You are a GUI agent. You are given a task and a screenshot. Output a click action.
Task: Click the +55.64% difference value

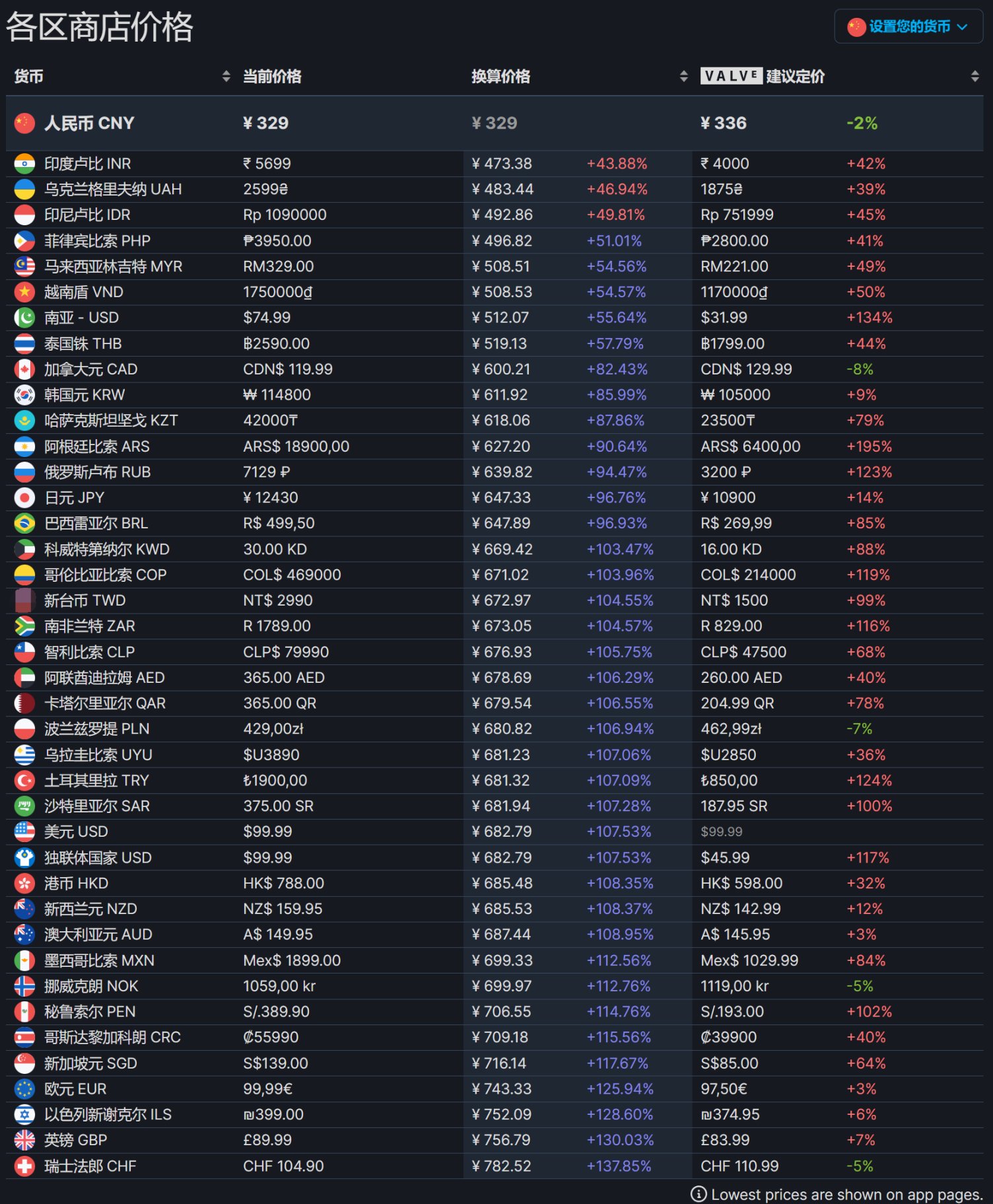click(x=617, y=318)
